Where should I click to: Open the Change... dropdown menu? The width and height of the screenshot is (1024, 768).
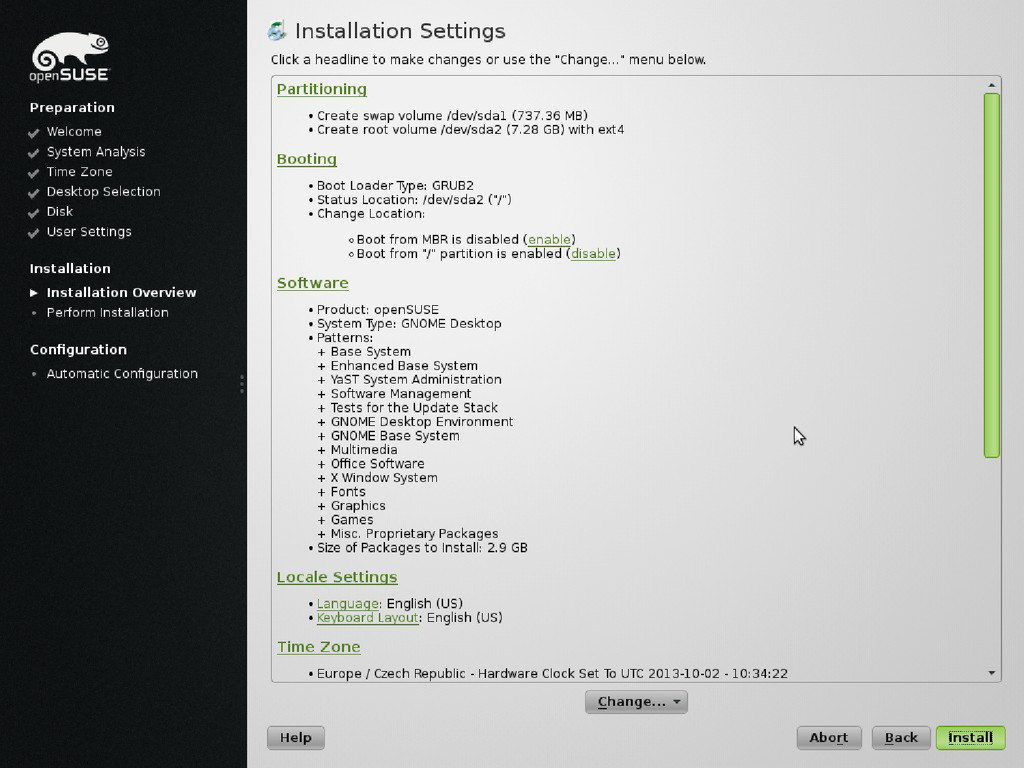point(636,702)
